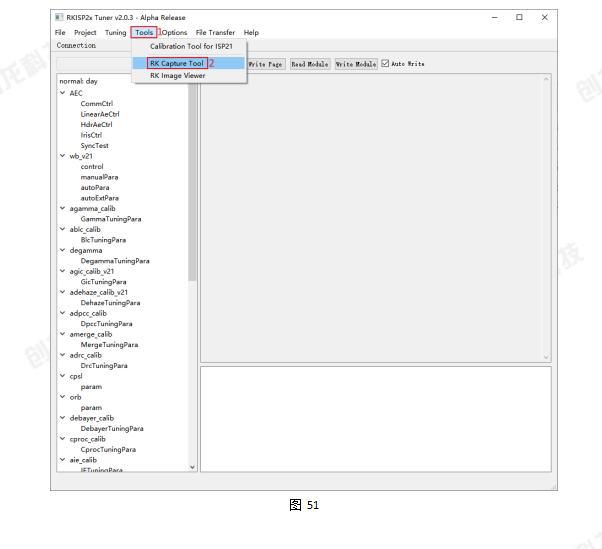The image size is (602, 549).
Task: Collapse the AEC tree node
Action: tap(63, 93)
